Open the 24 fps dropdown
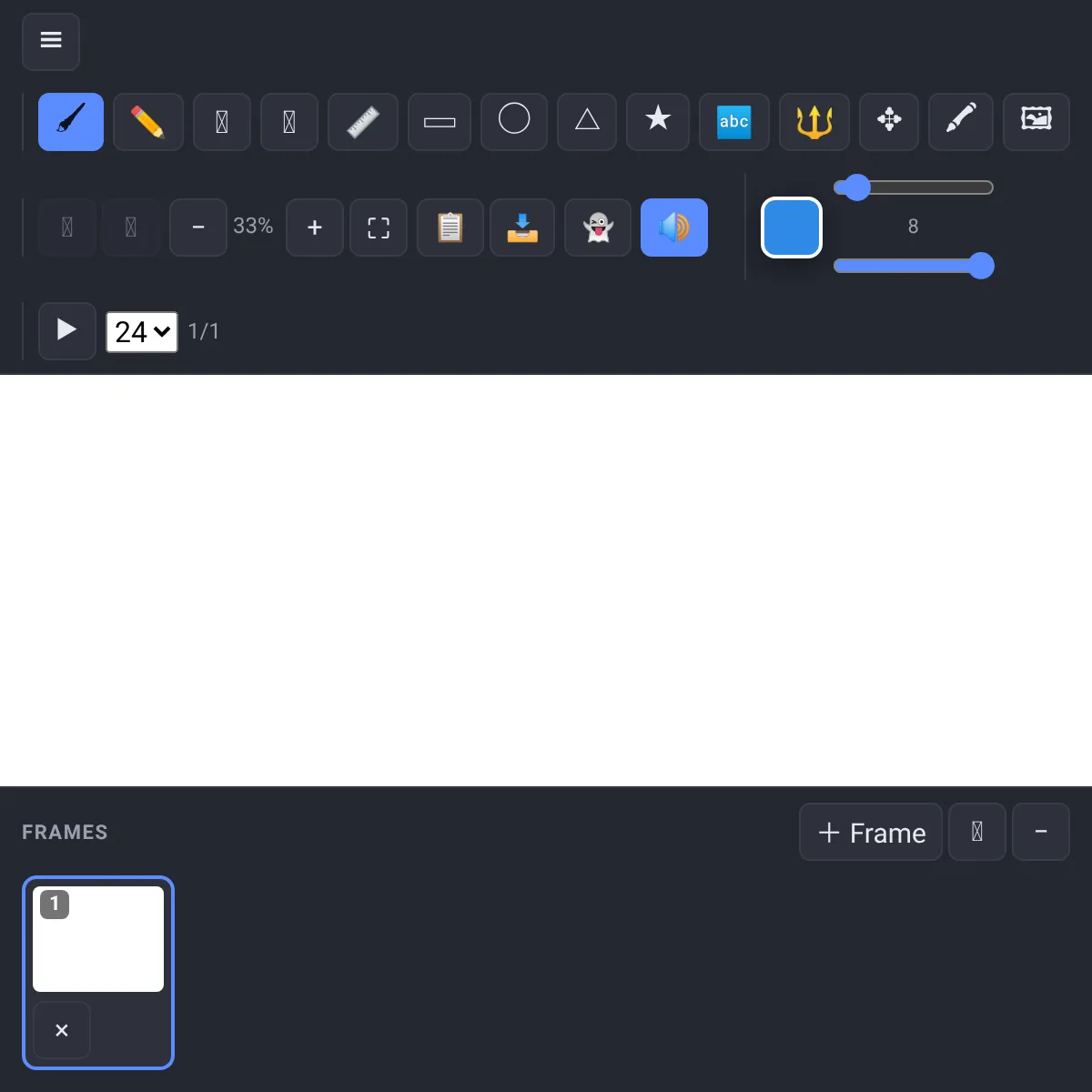1092x1092 pixels. click(142, 331)
